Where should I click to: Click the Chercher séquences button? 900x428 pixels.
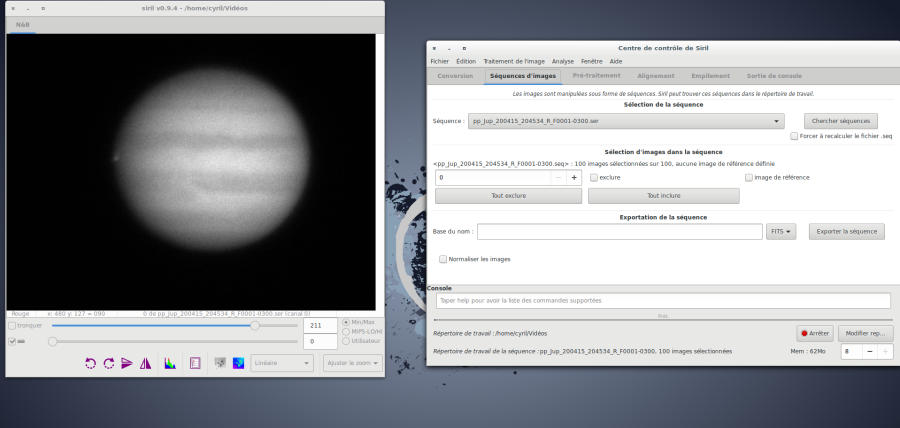pos(841,121)
